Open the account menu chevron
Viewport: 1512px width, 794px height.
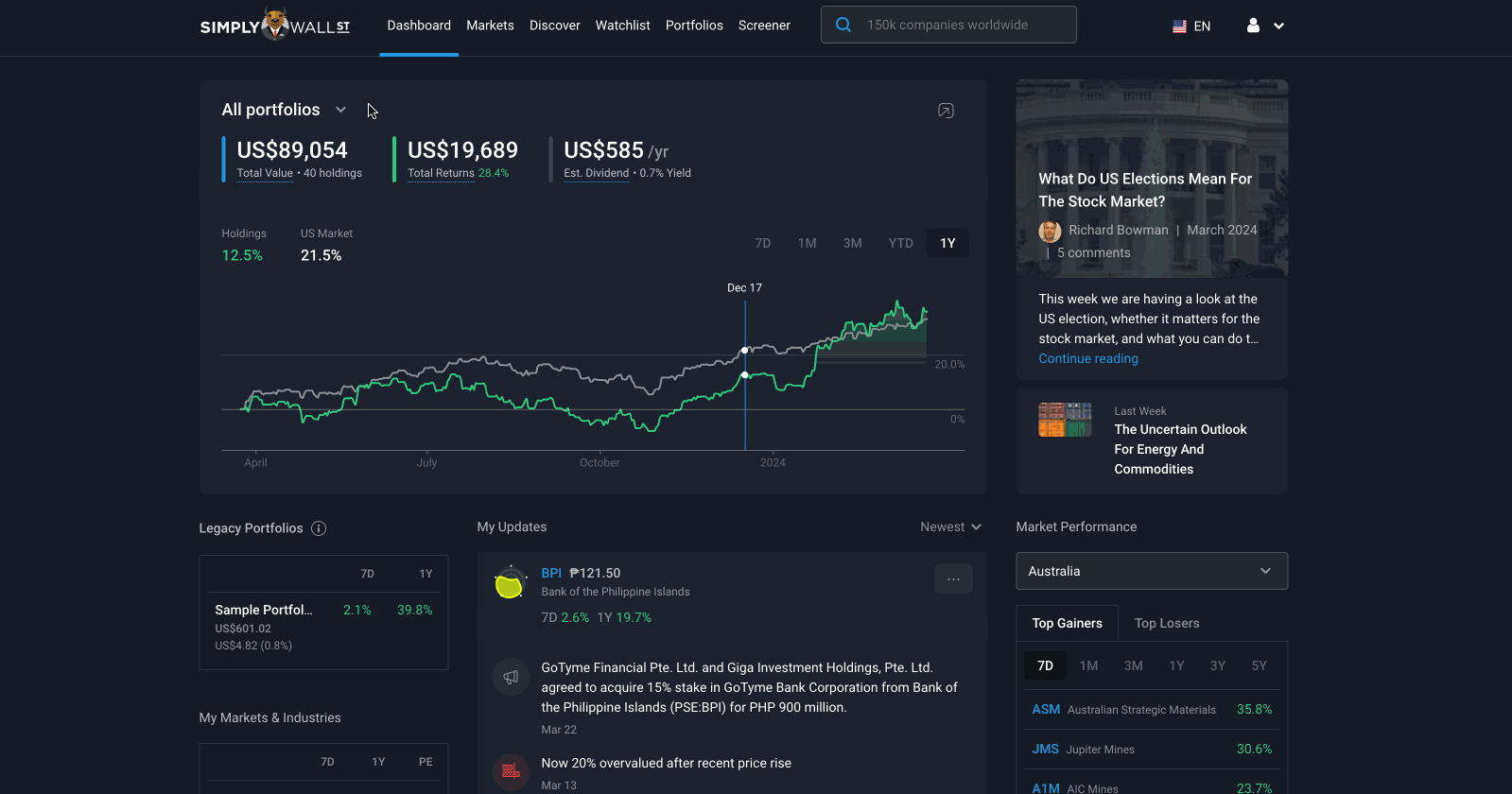(1278, 26)
